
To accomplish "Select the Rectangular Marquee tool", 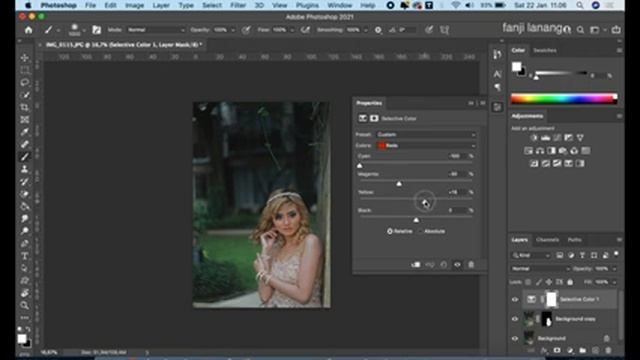I will pos(25,70).
